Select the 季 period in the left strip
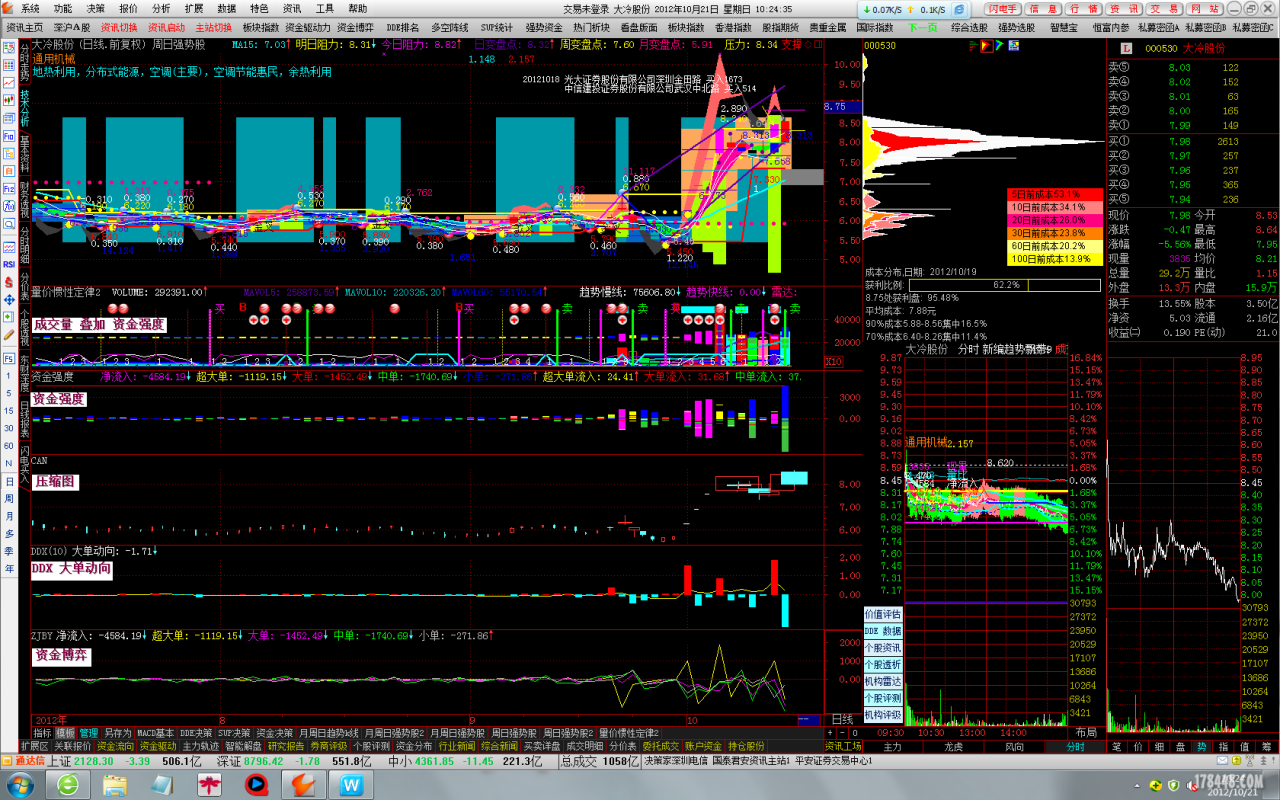The image size is (1280, 800). [10, 551]
